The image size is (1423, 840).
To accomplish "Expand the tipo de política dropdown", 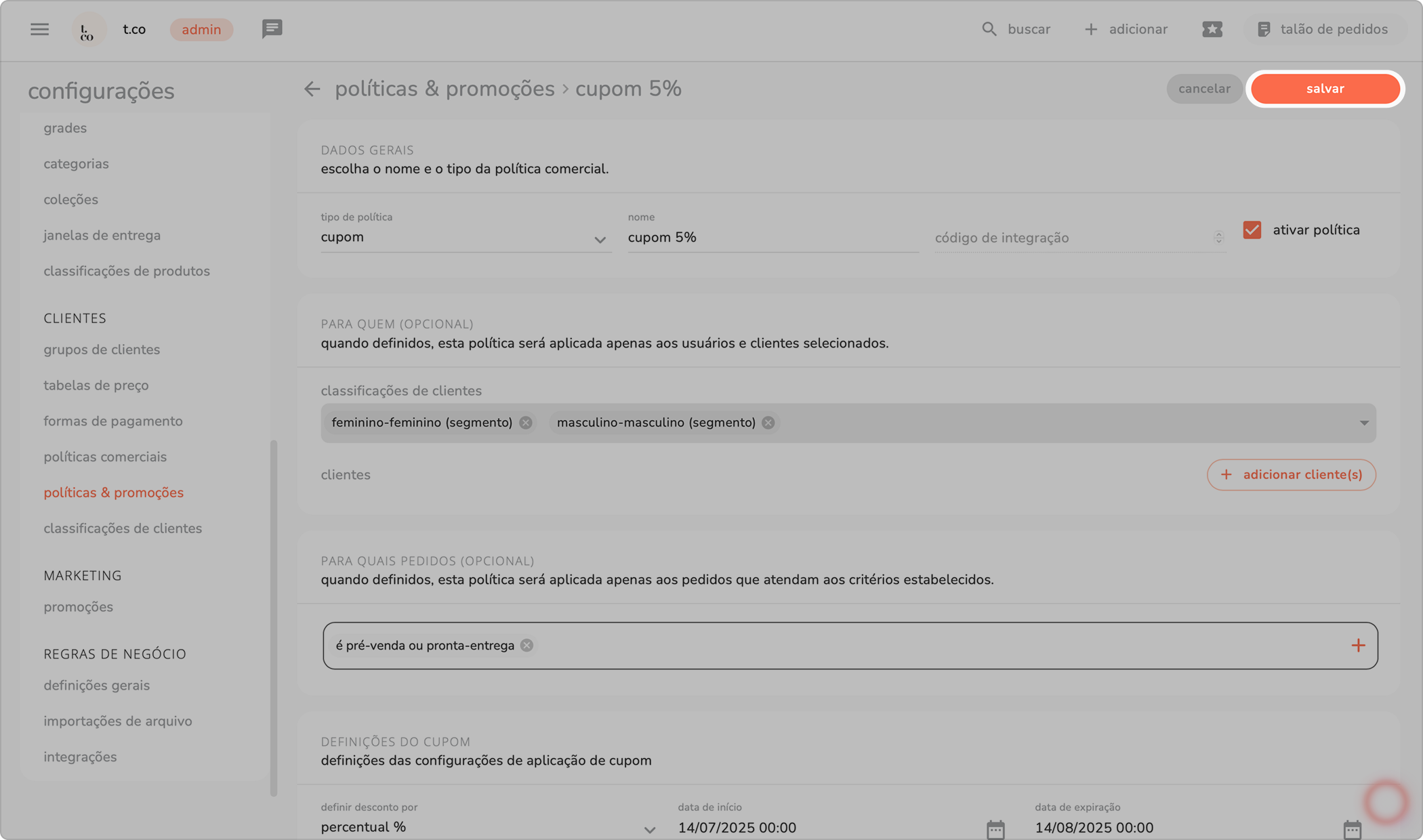I will 599,239.
